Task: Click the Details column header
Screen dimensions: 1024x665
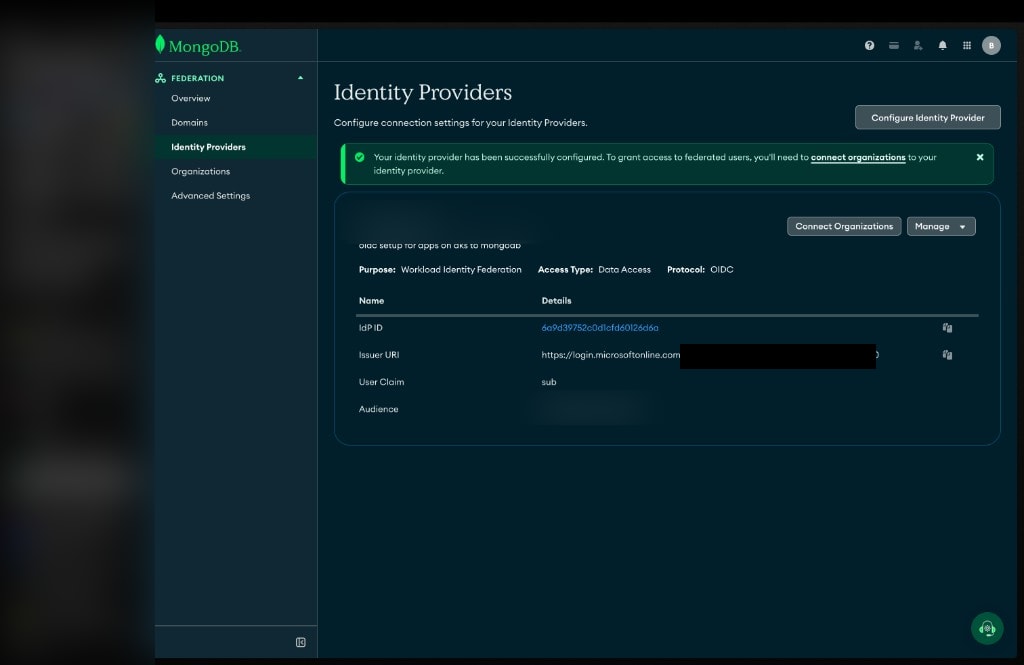Action: point(556,300)
